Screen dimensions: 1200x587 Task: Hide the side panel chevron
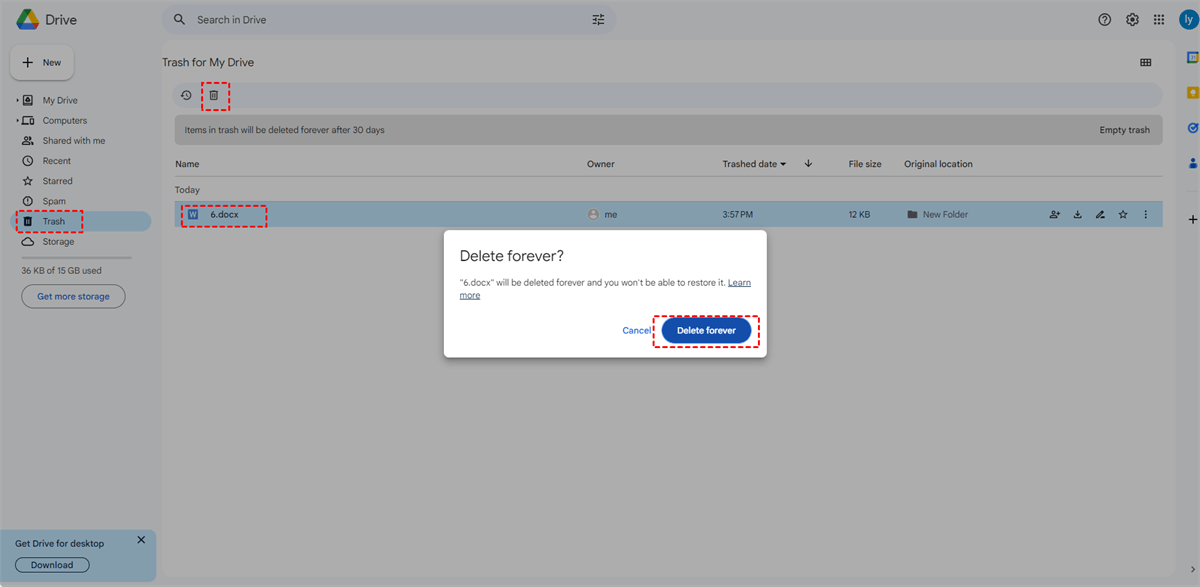click(x=1191, y=569)
